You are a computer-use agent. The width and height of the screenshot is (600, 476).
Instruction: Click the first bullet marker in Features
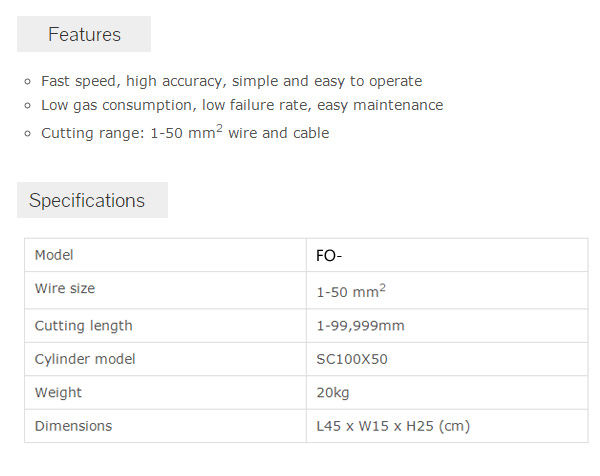[27, 82]
